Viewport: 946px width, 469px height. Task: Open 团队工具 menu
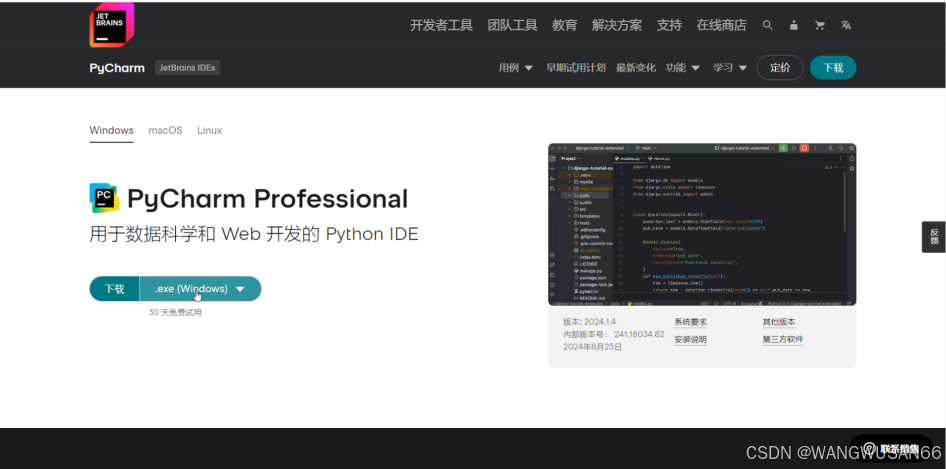512,25
